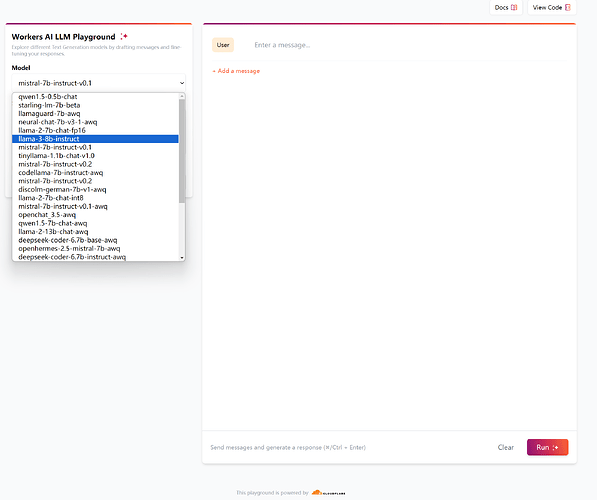Click the sparkle icon beside Playground title
The width and height of the screenshot is (597, 500).
(124, 37)
